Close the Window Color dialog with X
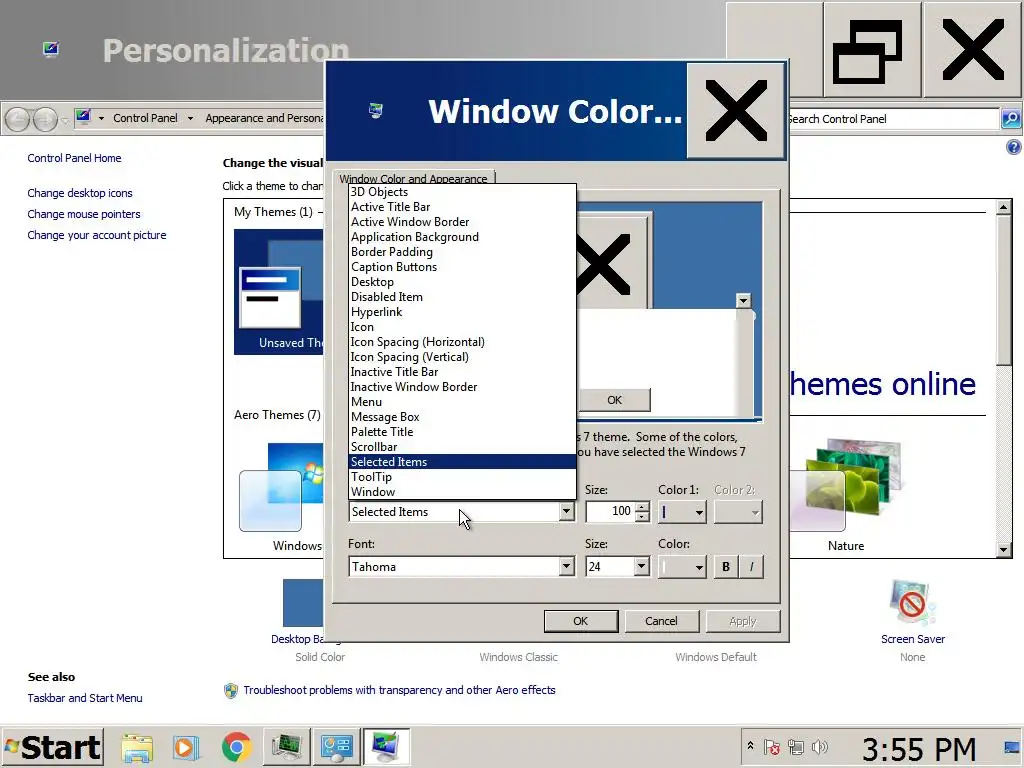1024x768 pixels. click(x=735, y=110)
